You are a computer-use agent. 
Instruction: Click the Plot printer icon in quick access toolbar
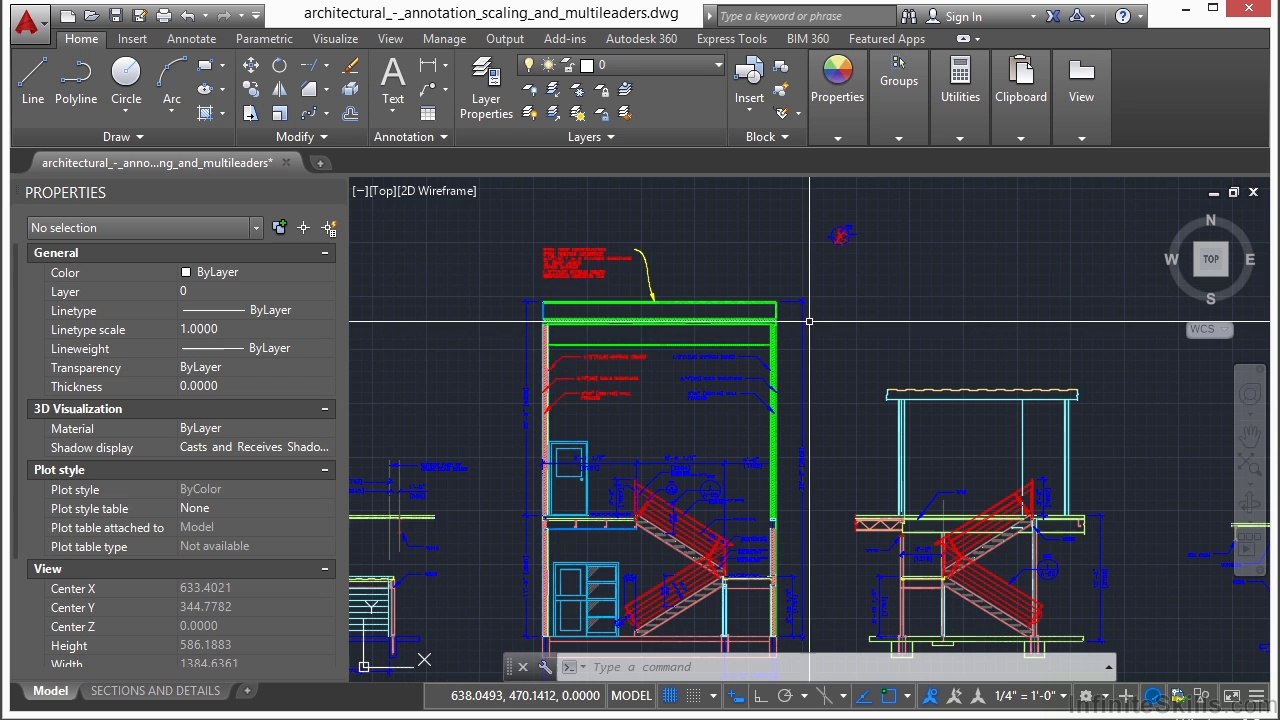[x=164, y=15]
